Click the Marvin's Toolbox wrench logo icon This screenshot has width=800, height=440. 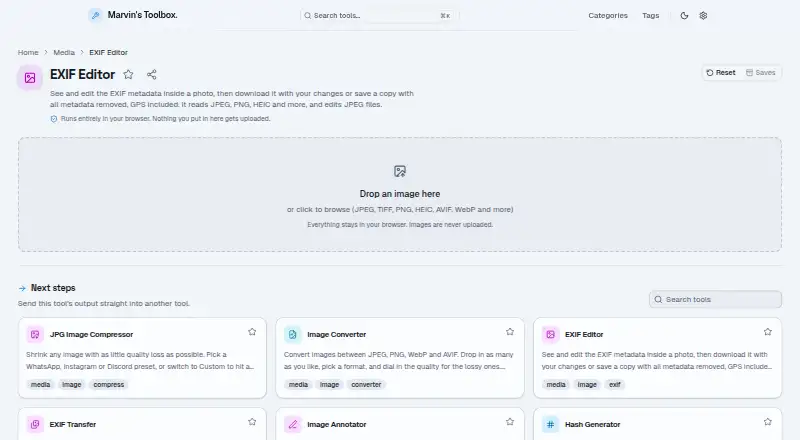95,15
